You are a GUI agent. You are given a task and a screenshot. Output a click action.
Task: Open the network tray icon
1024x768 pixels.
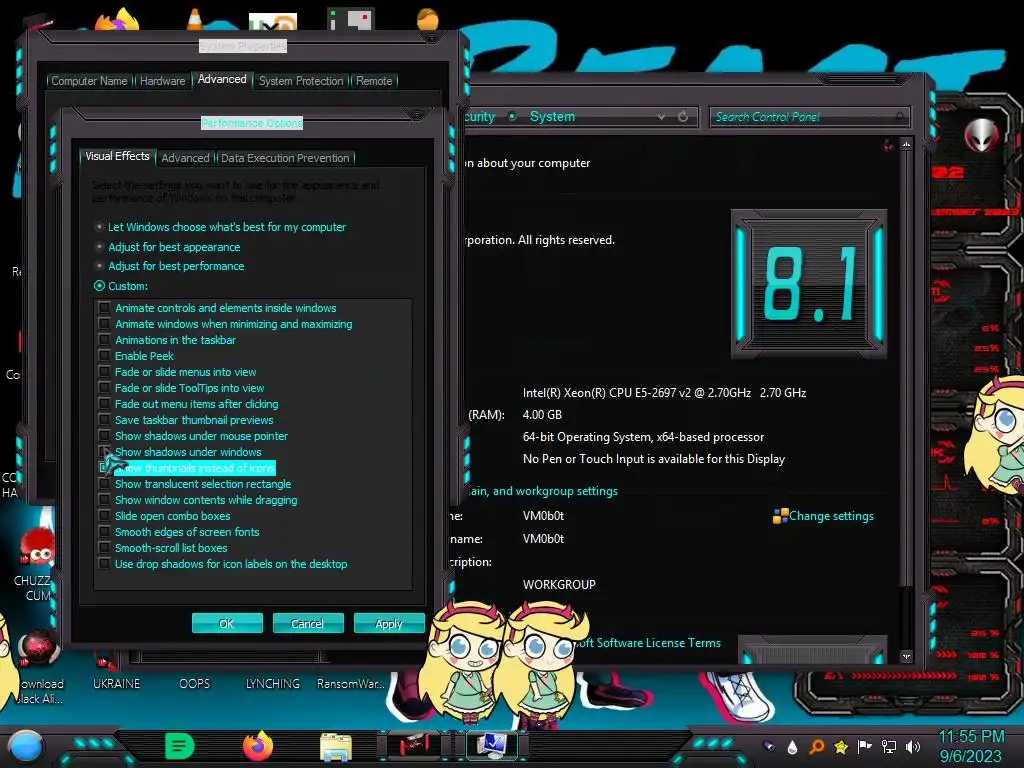[x=889, y=746]
